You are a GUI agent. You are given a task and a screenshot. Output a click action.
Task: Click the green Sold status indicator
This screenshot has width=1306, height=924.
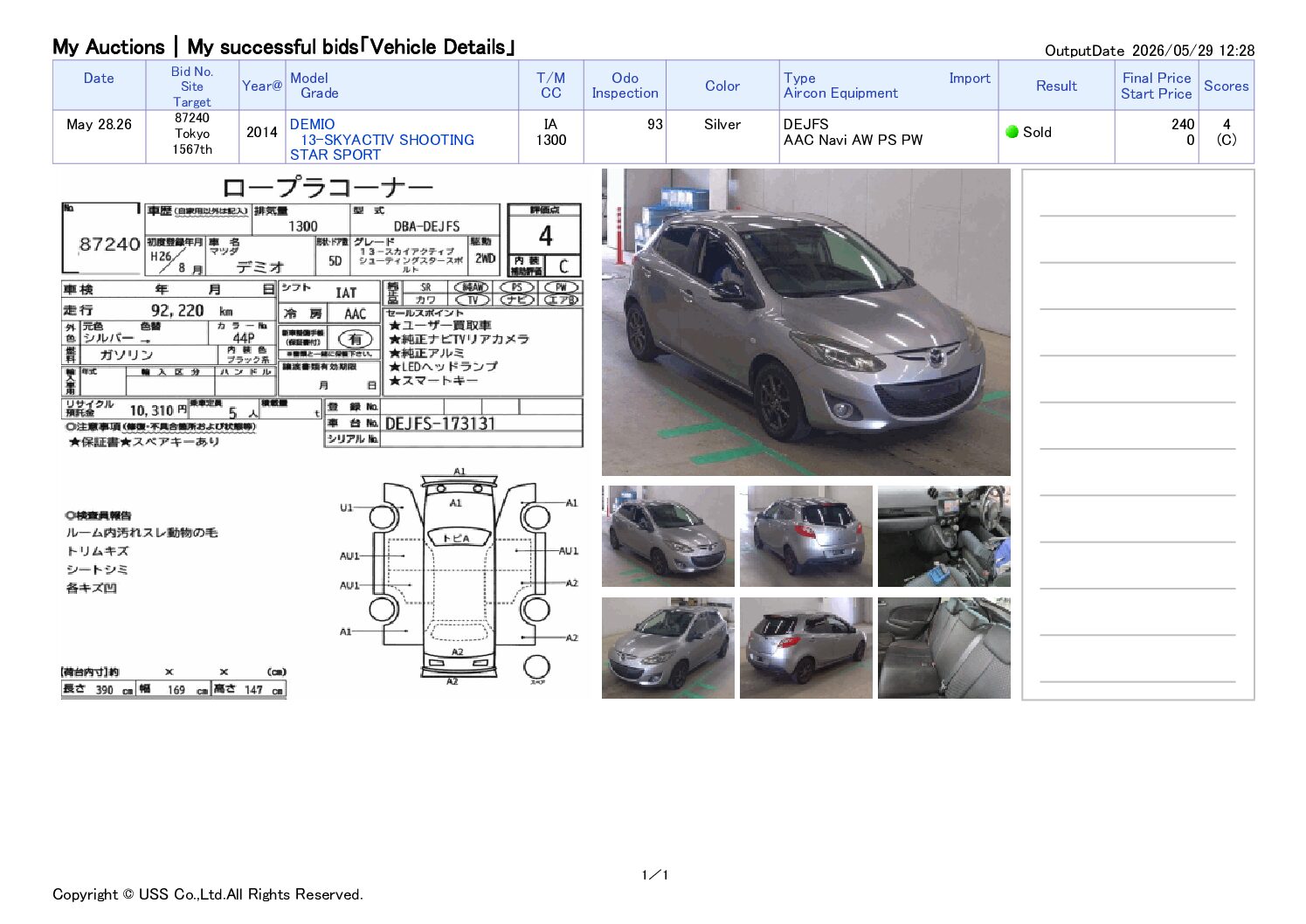point(1012,132)
